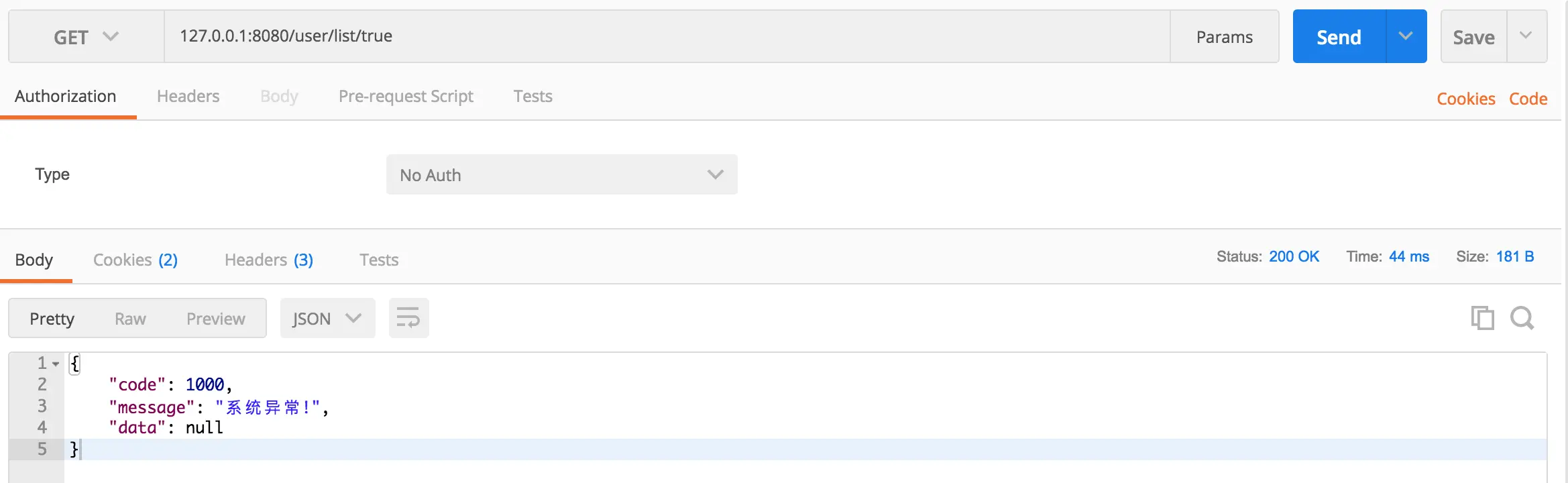
Task: Switch response view to Raw
Action: [130, 319]
